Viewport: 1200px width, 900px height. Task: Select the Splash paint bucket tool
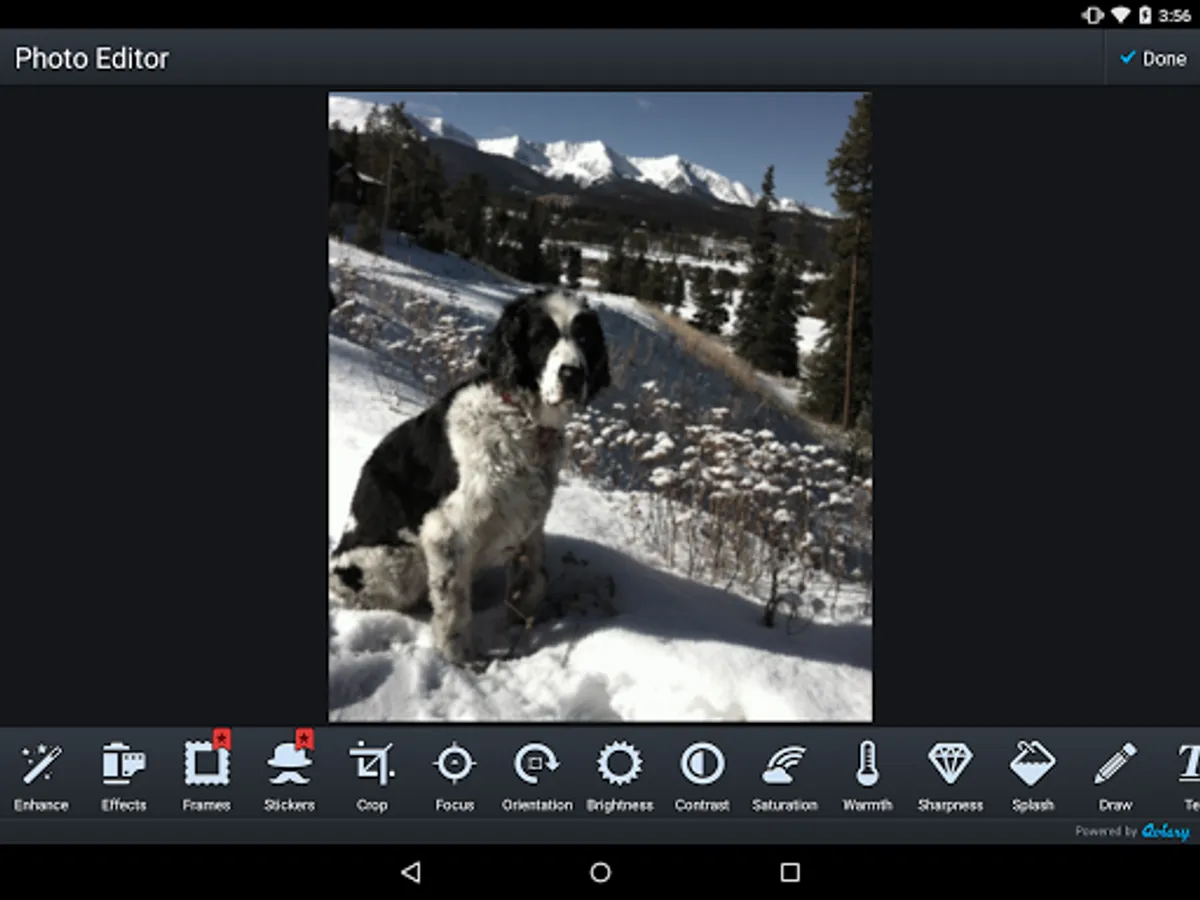point(1032,776)
